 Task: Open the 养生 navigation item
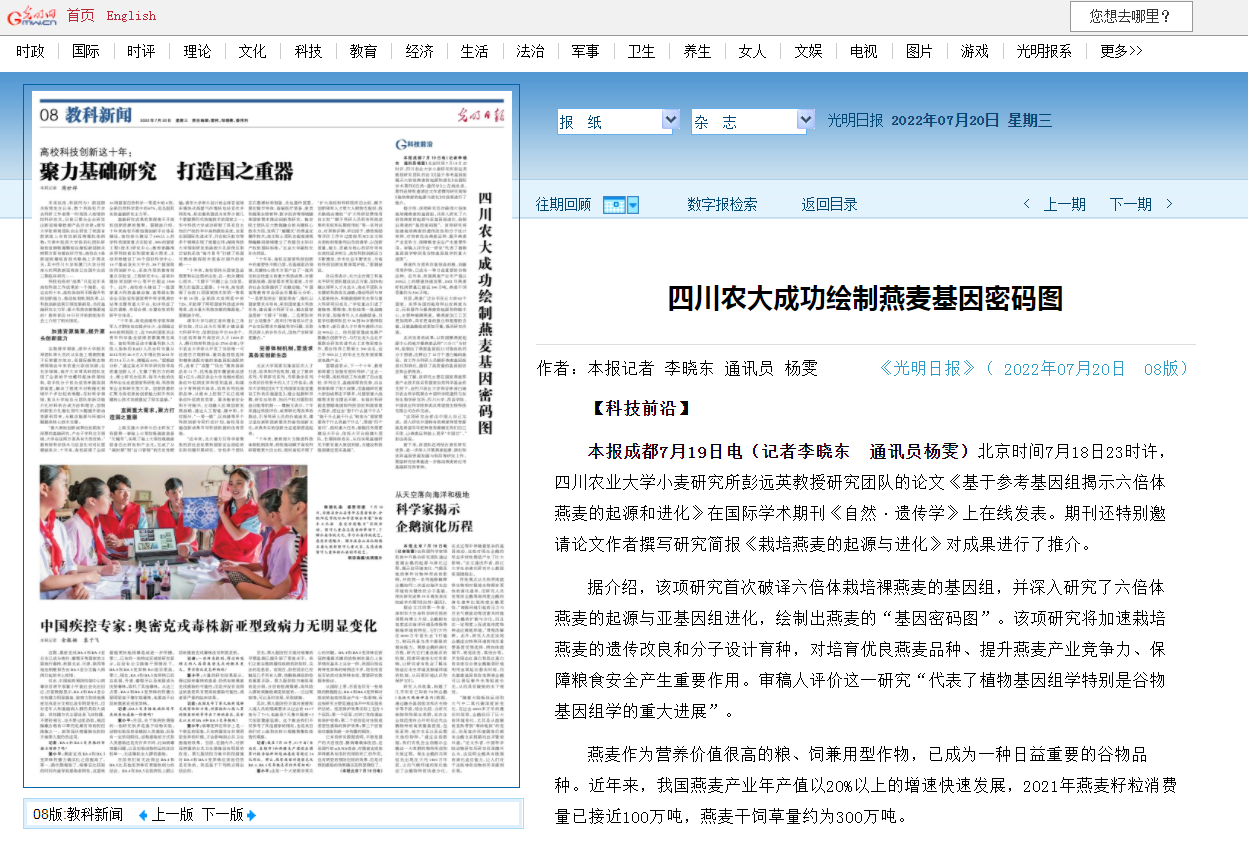pos(697,51)
